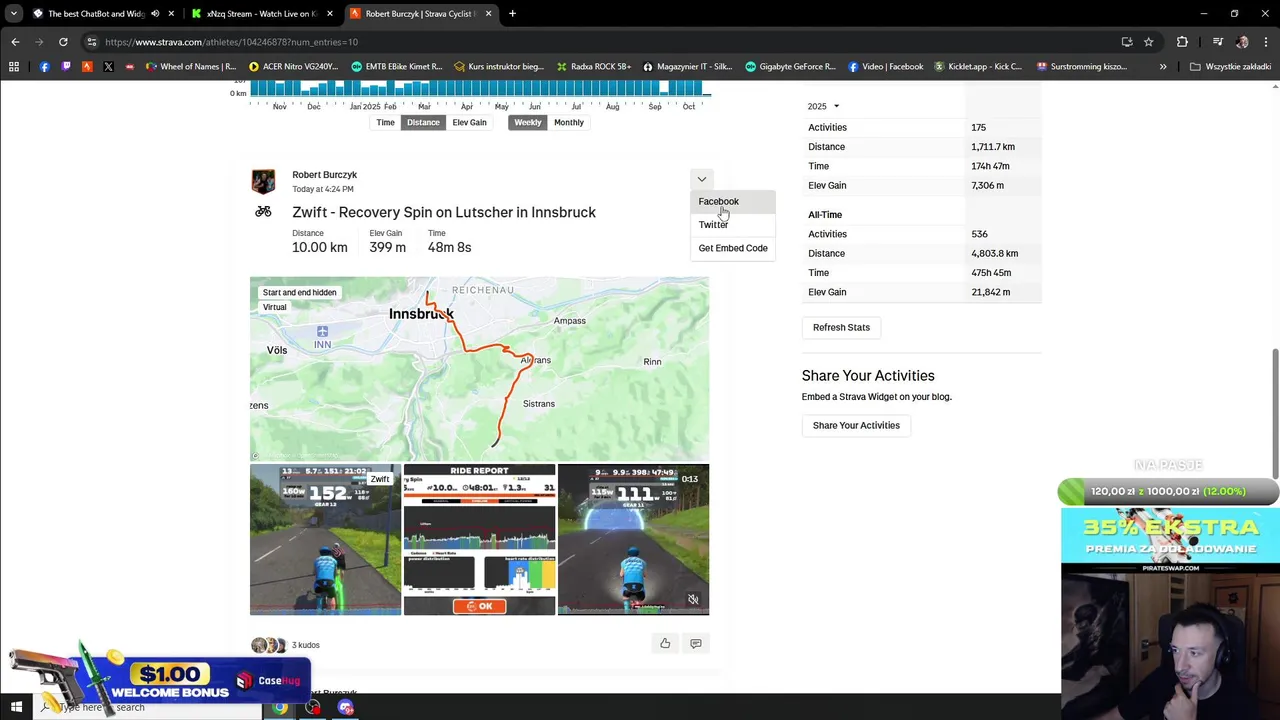Unmute the video with the speaker icon

click(x=693, y=599)
